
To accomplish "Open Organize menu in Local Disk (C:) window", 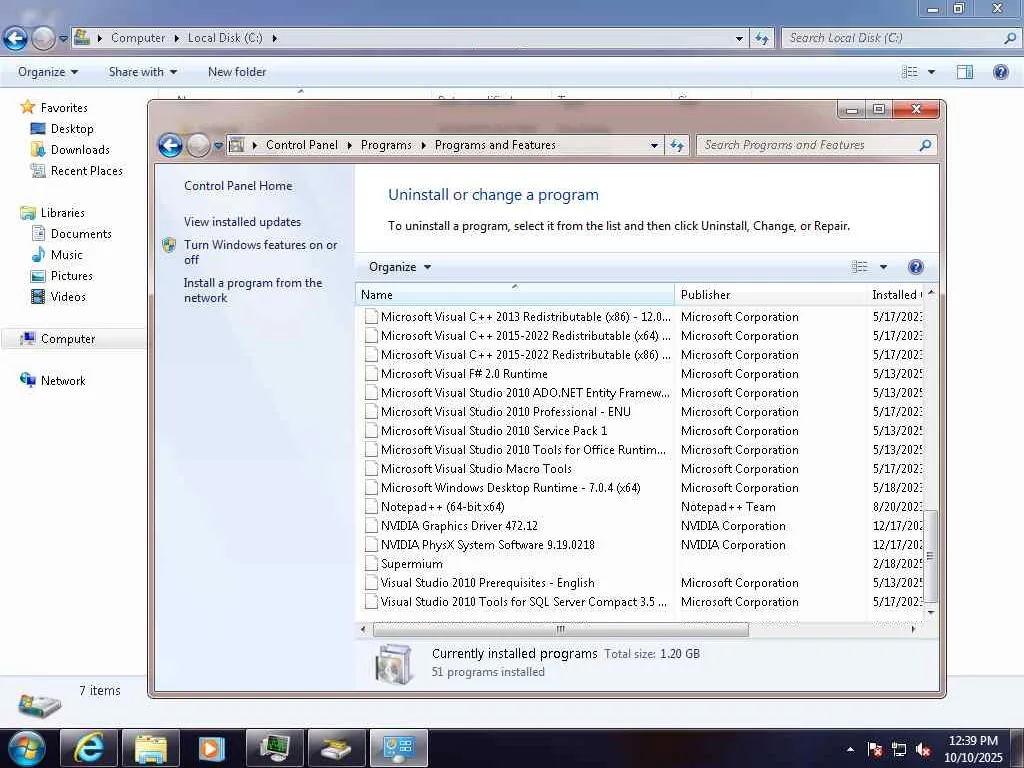I will click(48, 72).
